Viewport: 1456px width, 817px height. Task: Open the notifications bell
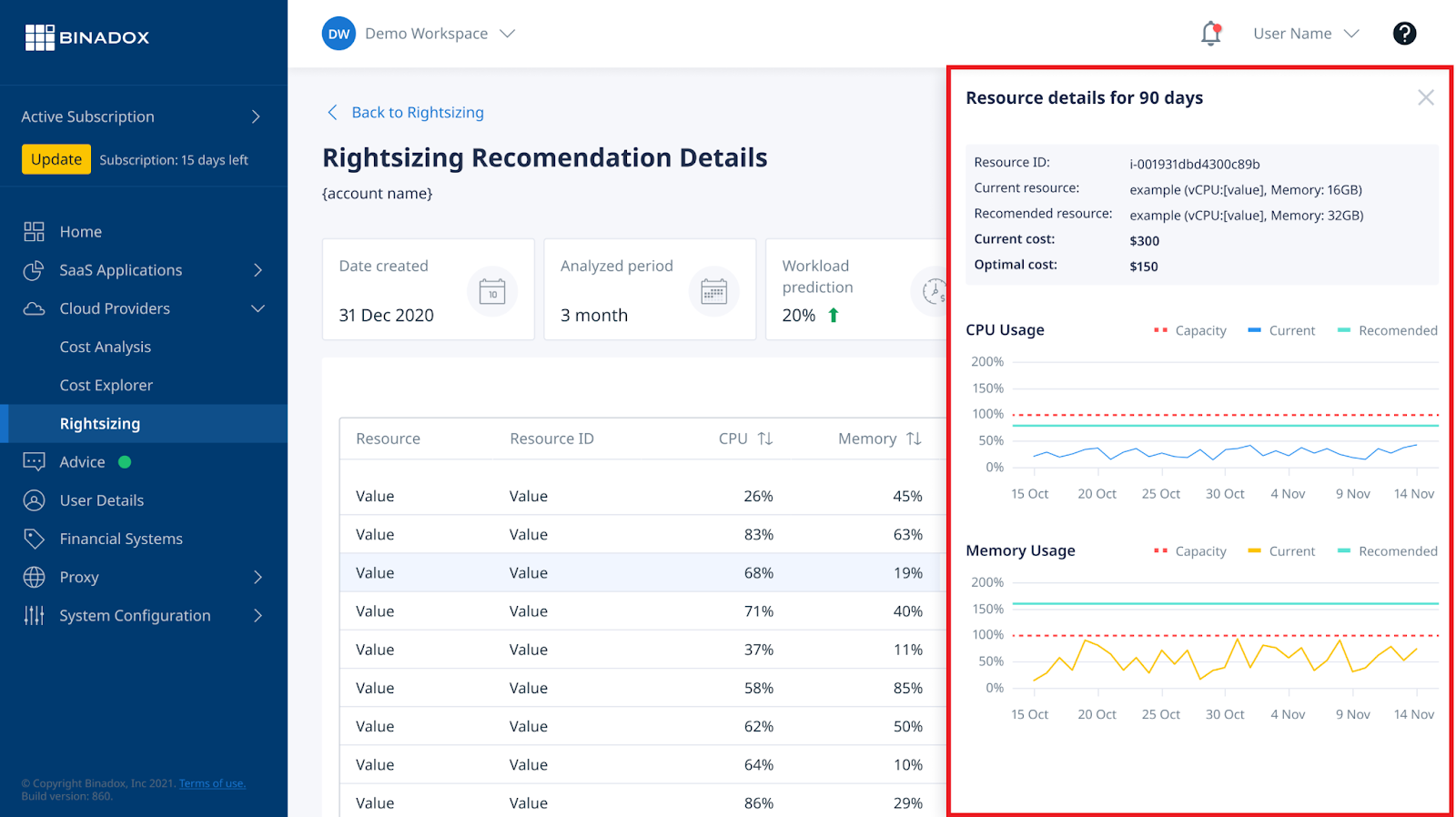coord(1210,34)
